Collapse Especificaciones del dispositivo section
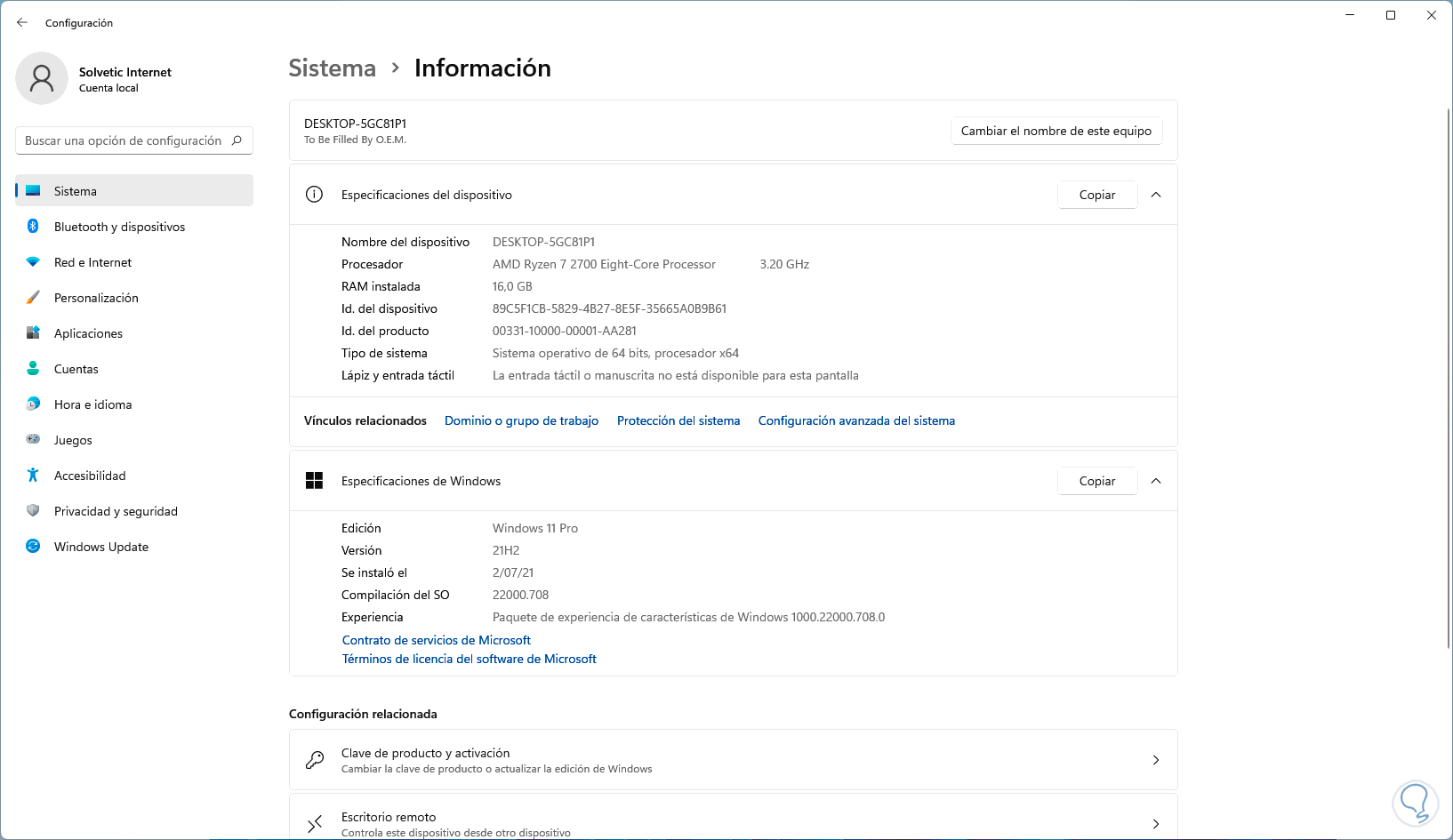Screen dimensions: 1453x840 tap(1156, 195)
